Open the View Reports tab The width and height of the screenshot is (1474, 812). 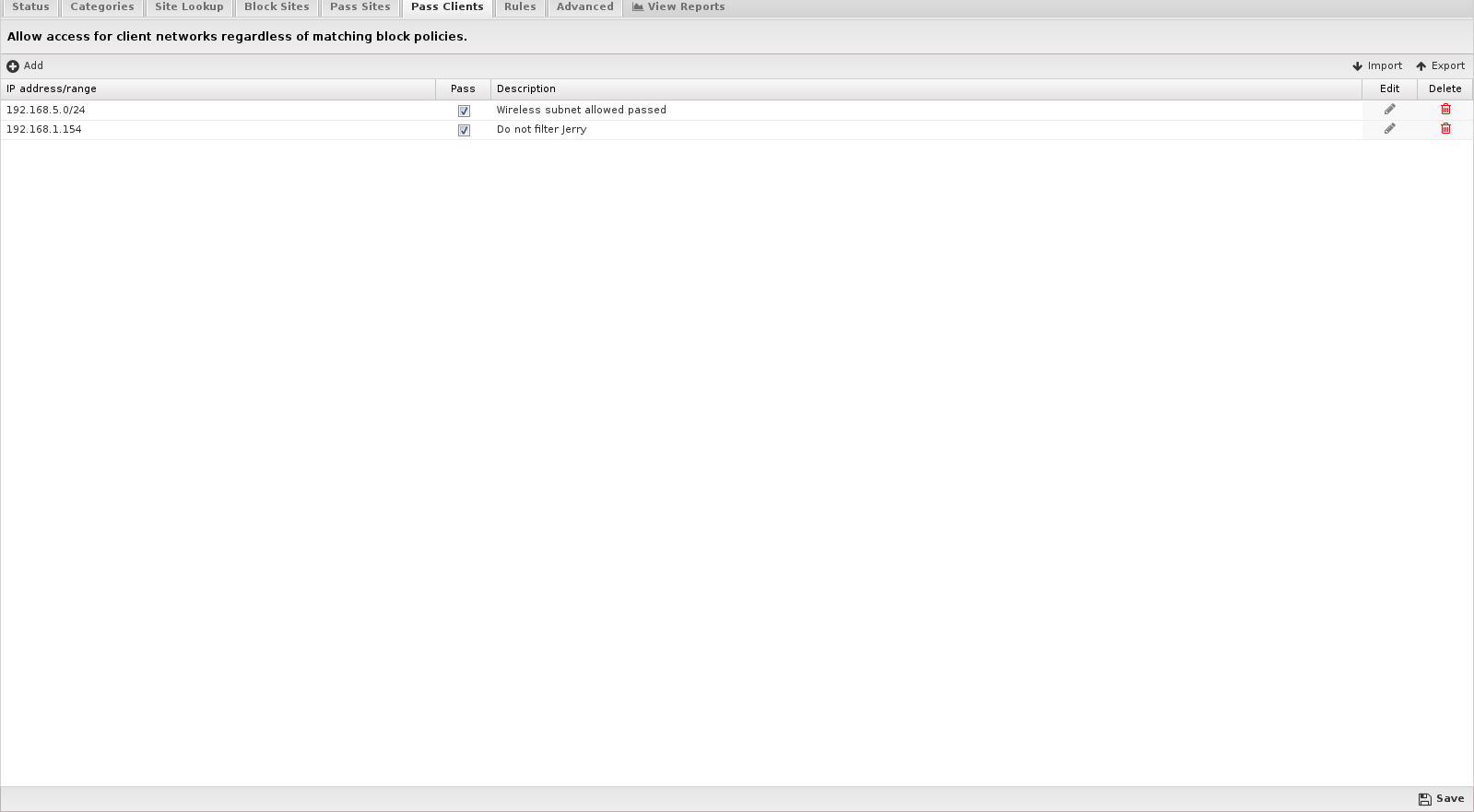[679, 7]
